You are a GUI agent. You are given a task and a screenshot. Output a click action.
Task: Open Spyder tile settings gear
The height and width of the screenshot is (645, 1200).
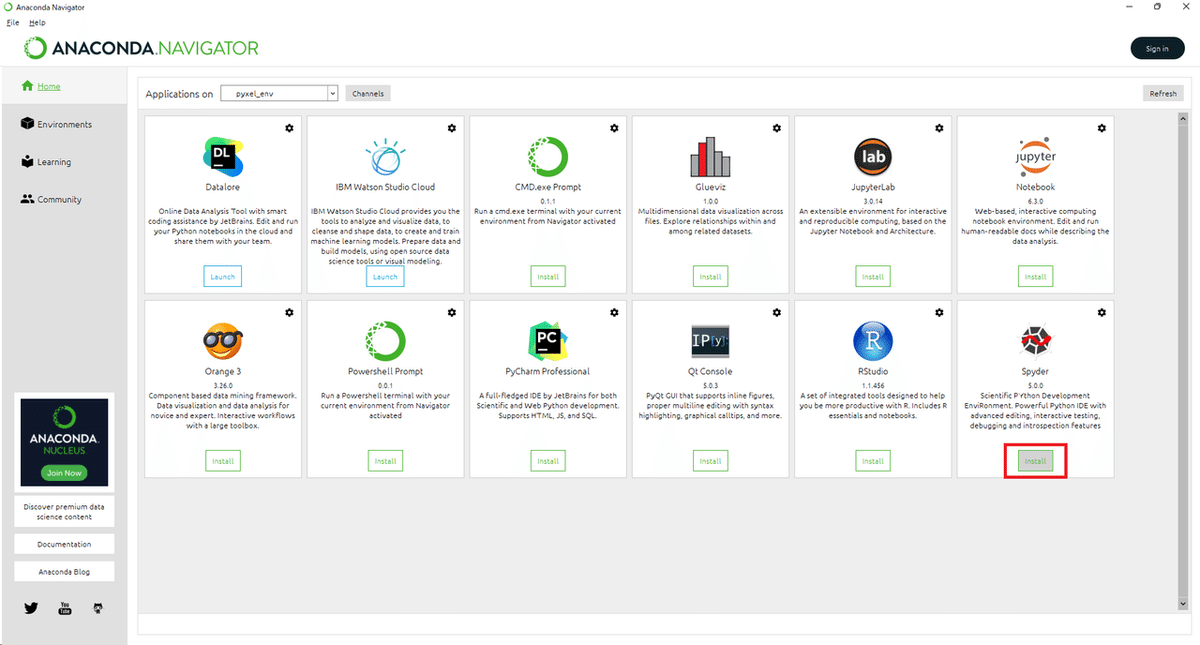(1102, 312)
